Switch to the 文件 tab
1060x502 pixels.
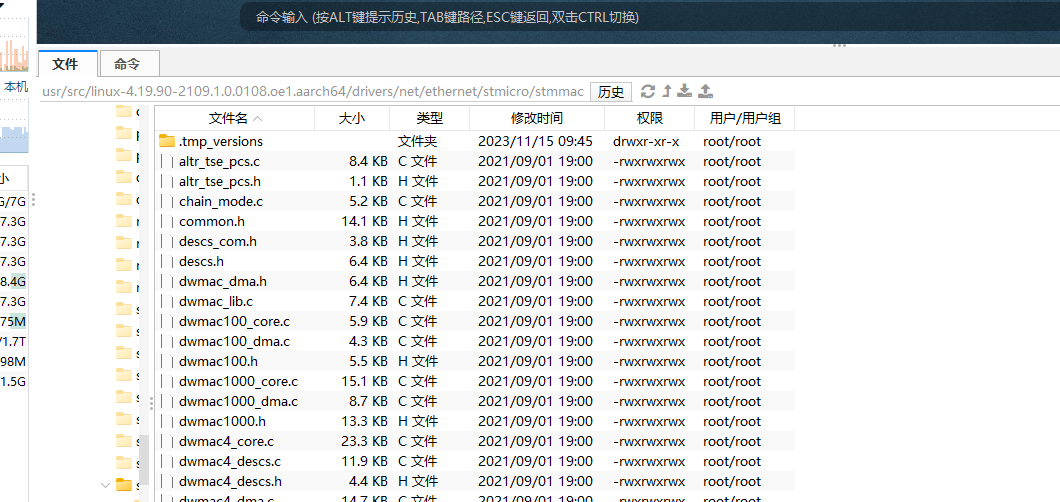point(65,64)
